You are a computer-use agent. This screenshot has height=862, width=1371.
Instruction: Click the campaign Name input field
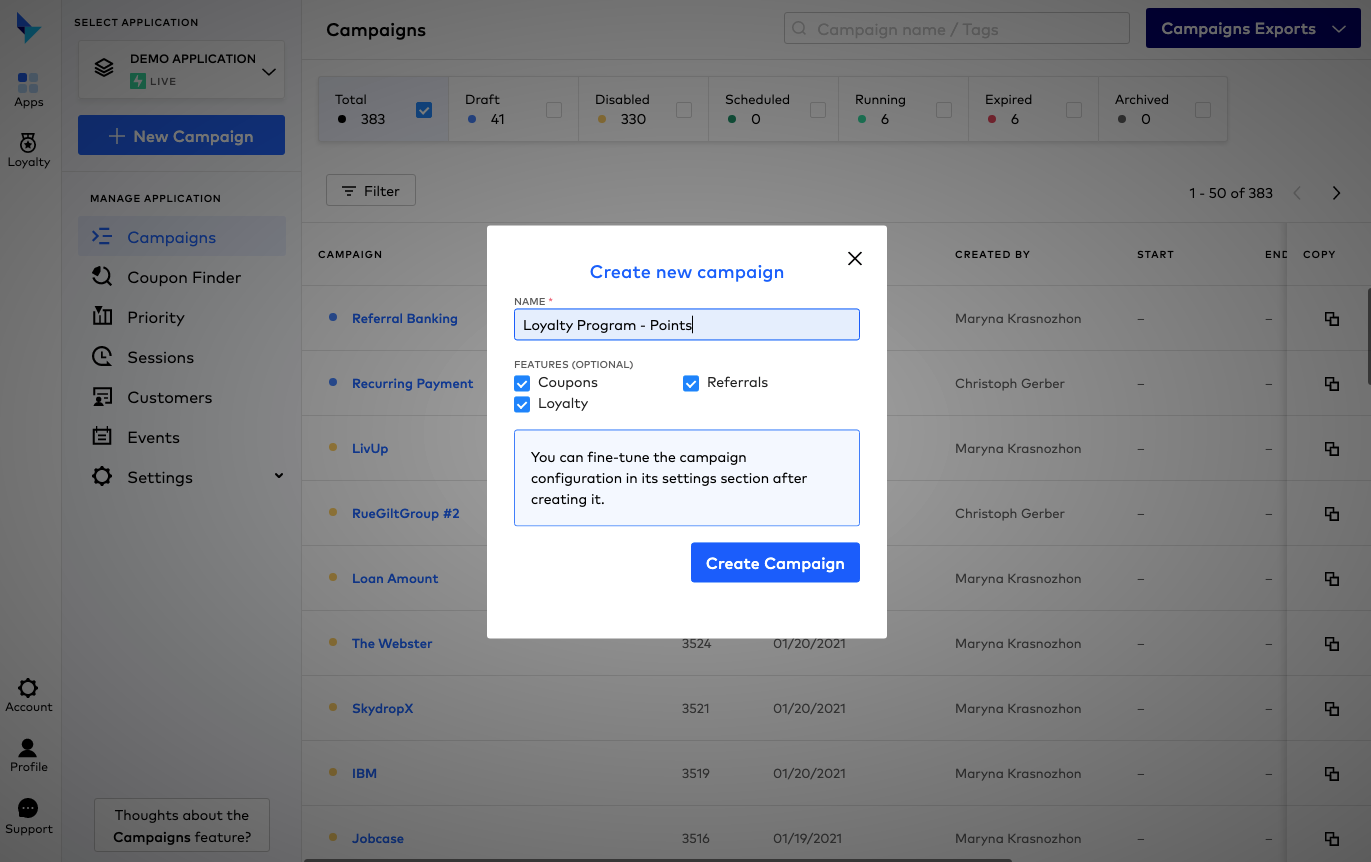pyautogui.click(x=686, y=325)
